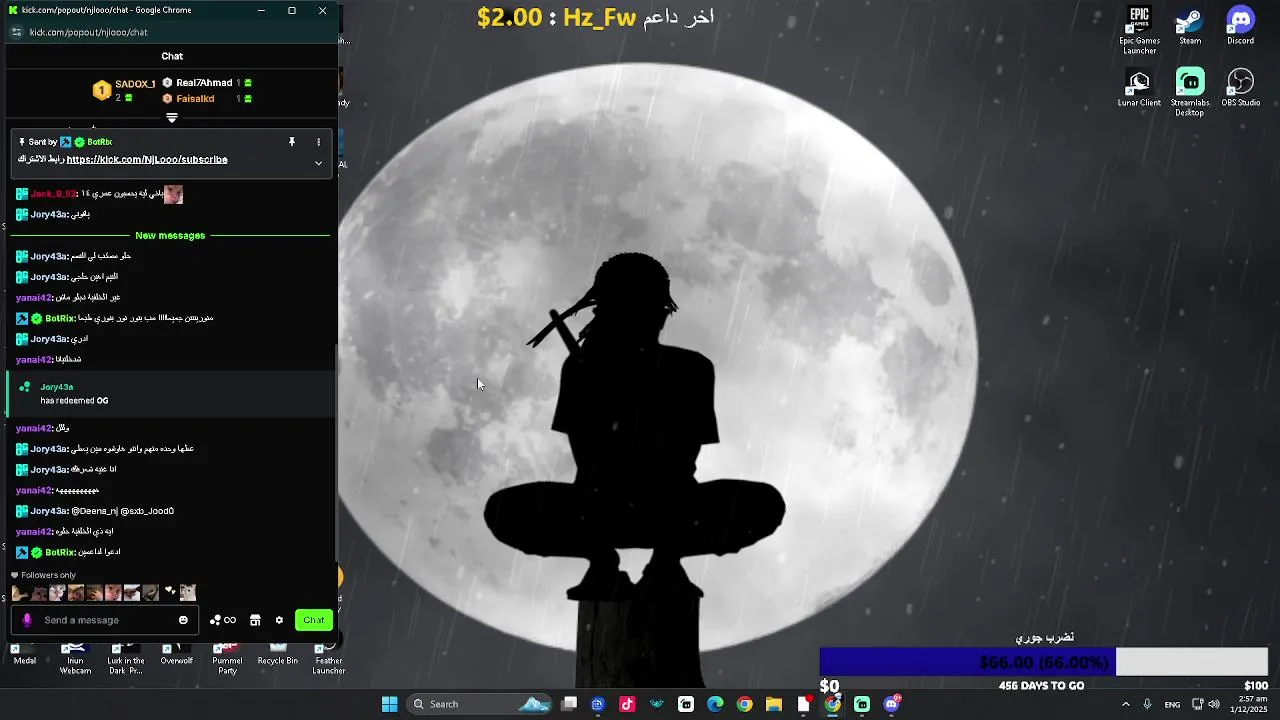Screen dimensions: 1280x720
Task: Open the volume tray icon
Action: pyautogui.click(x=1214, y=704)
